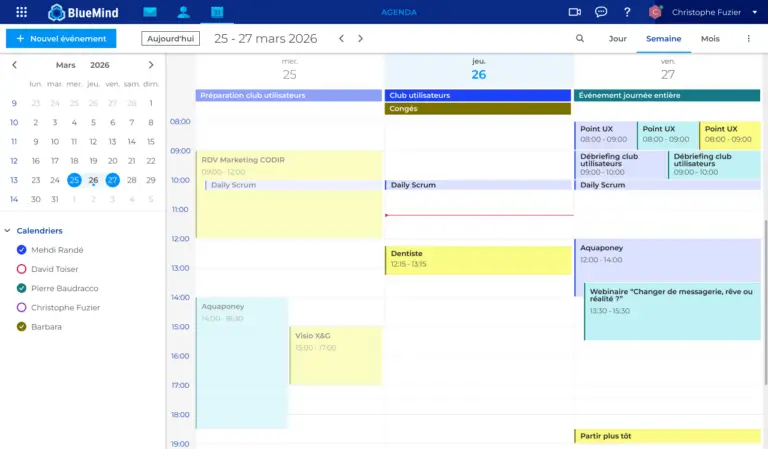Open the applications grid menu
The image size is (768, 449).
(22, 12)
